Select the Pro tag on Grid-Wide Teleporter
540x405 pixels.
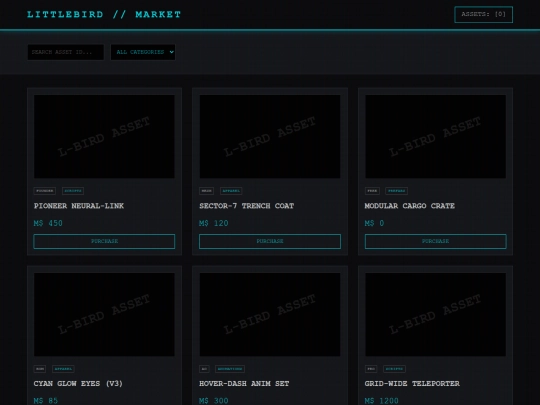[x=371, y=369]
